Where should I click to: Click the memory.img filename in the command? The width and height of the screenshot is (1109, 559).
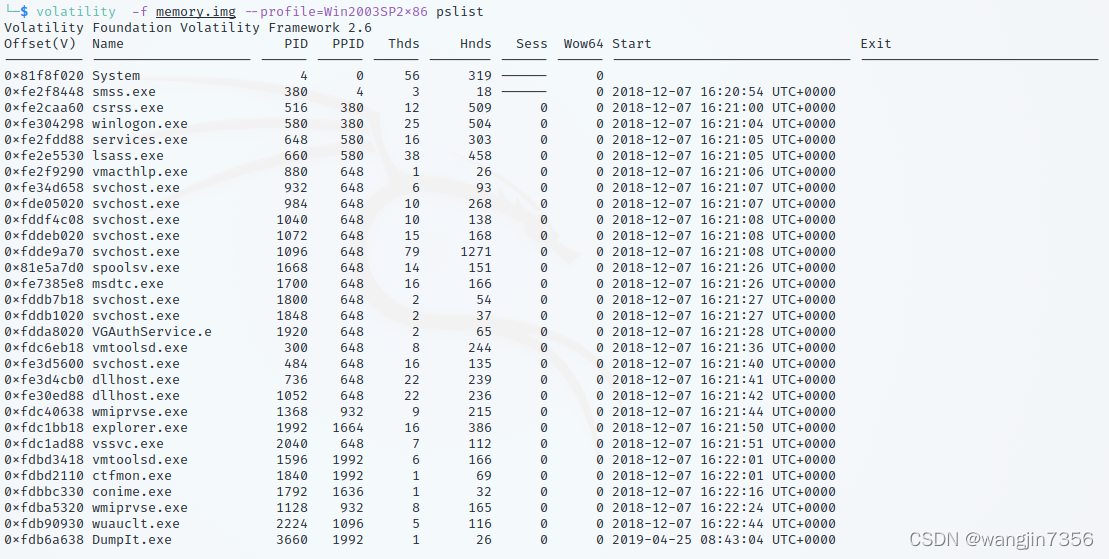(x=195, y=11)
